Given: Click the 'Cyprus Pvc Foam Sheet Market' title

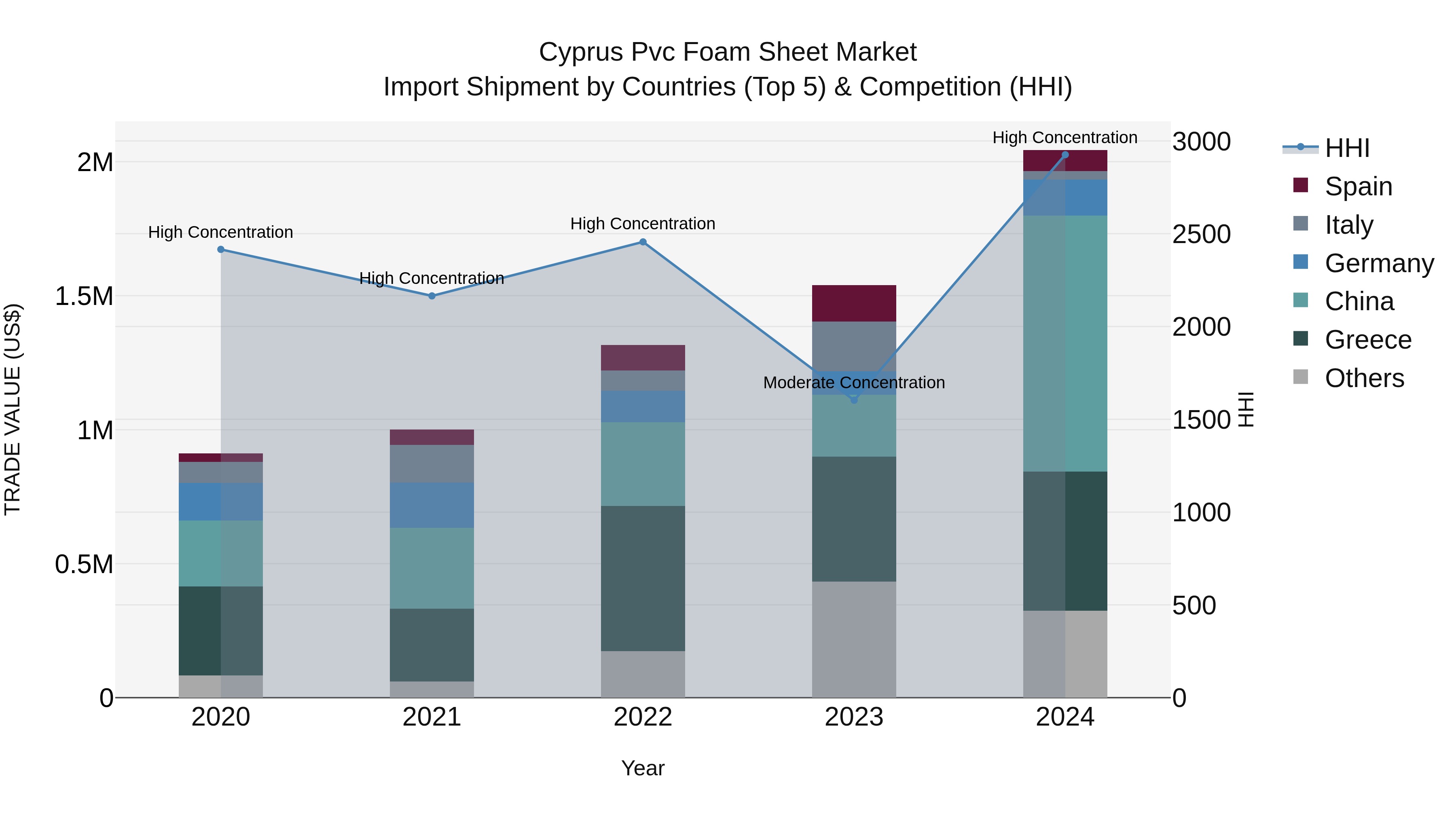Looking at the screenshot, I should (728, 52).
